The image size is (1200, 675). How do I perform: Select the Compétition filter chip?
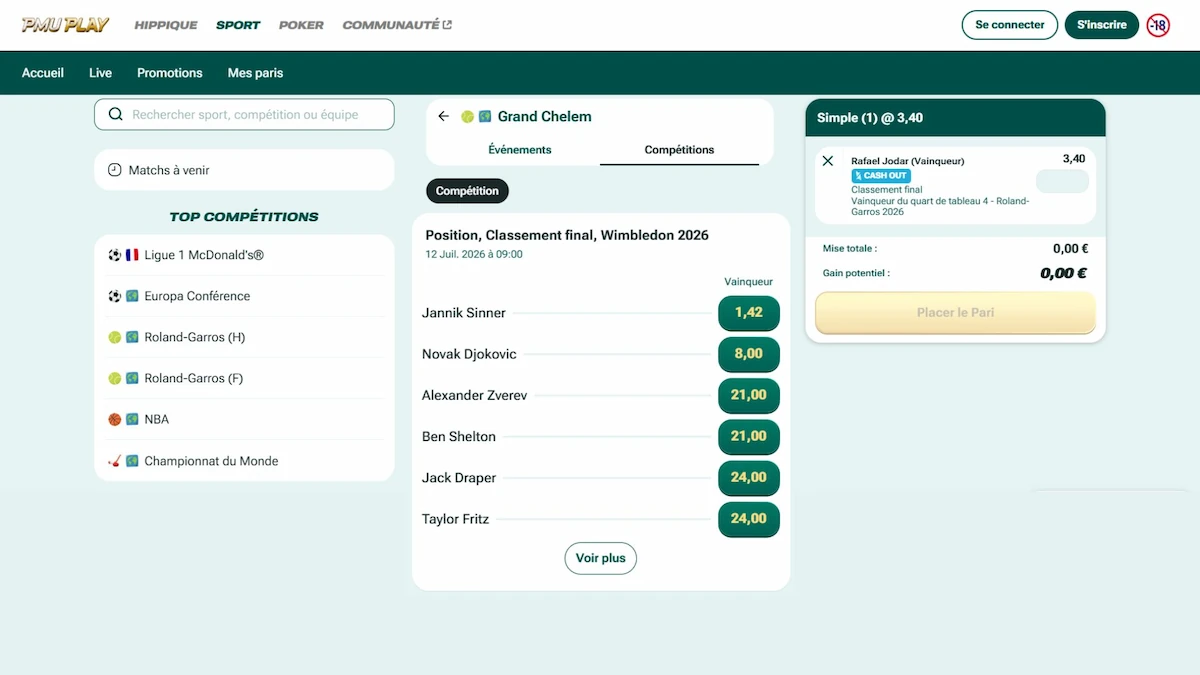click(467, 191)
